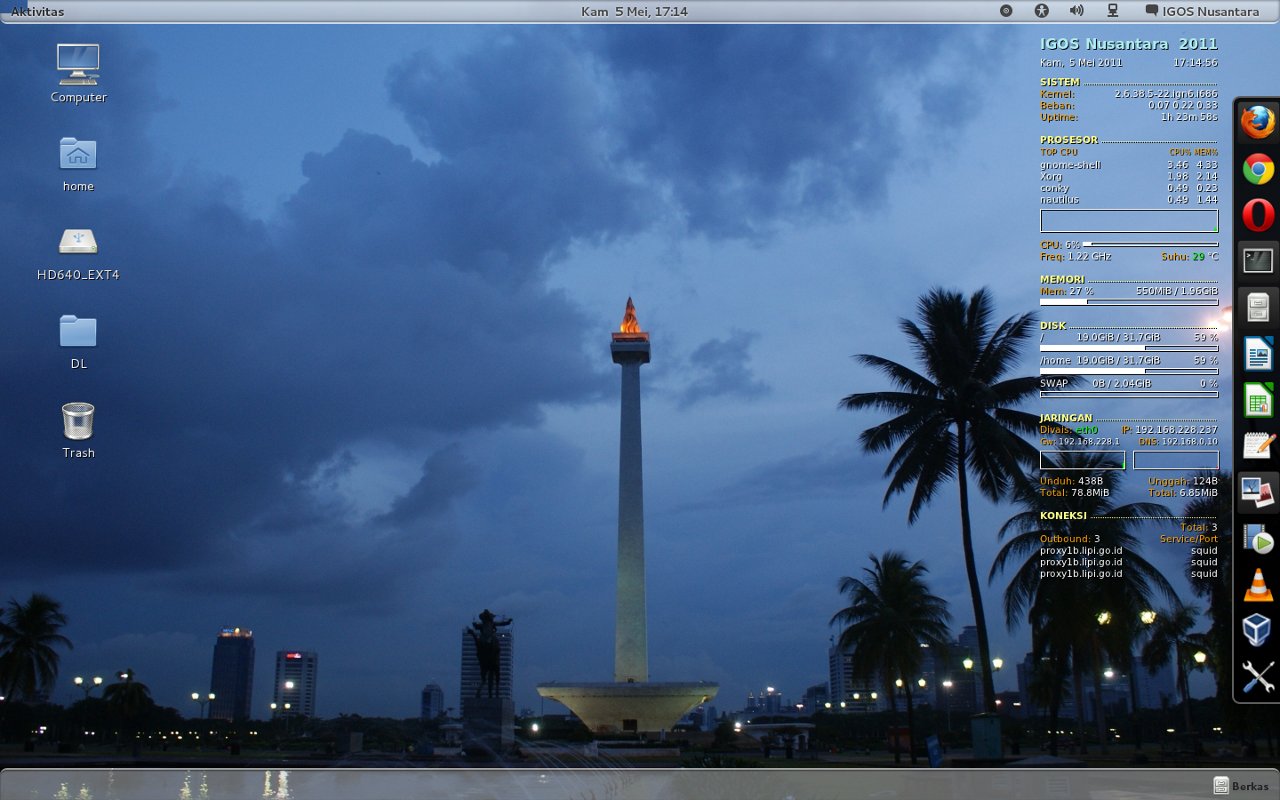Click the round disc icon in top bar

pyautogui.click(x=1006, y=11)
